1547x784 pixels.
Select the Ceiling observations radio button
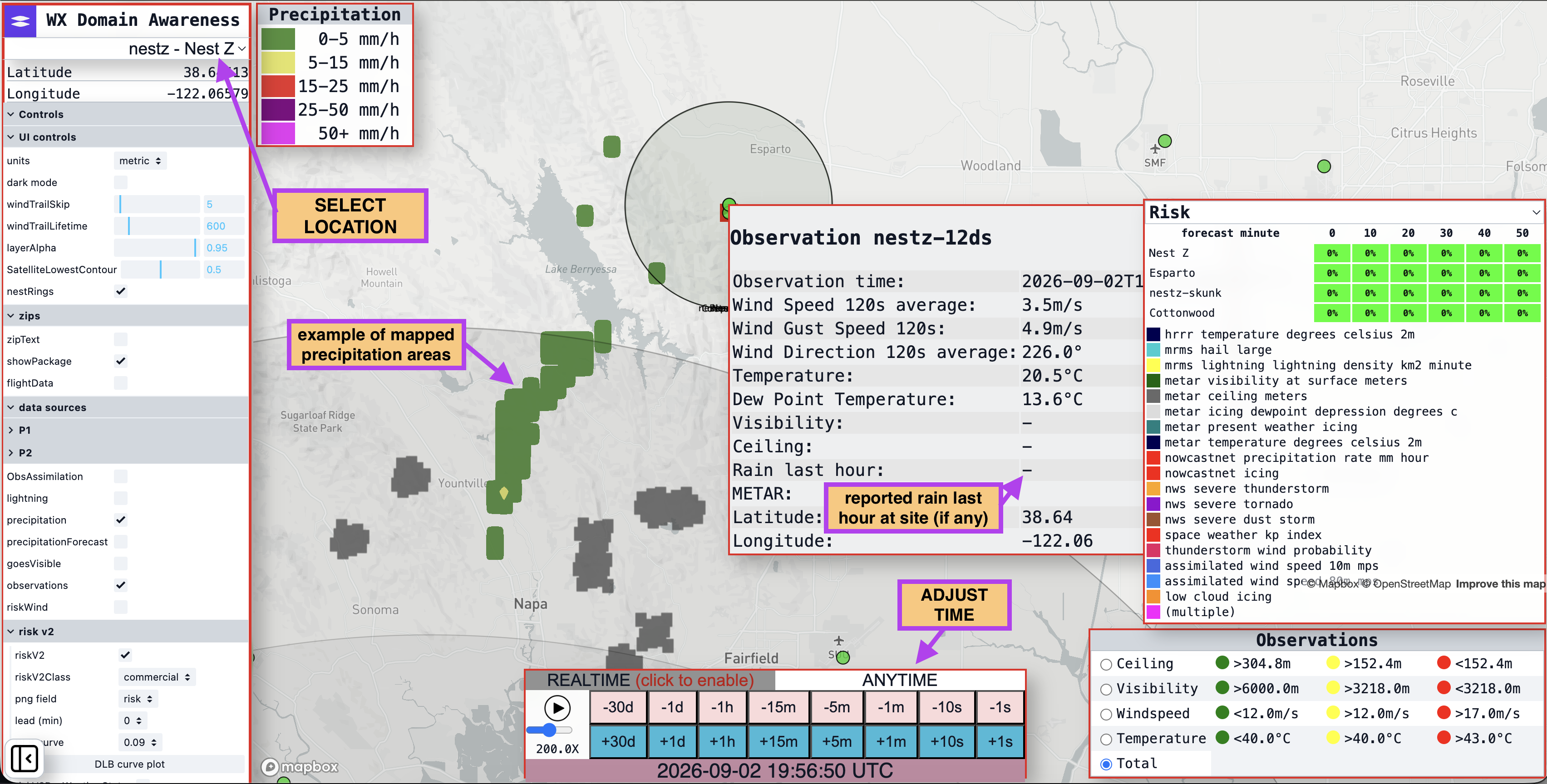pos(1106,665)
